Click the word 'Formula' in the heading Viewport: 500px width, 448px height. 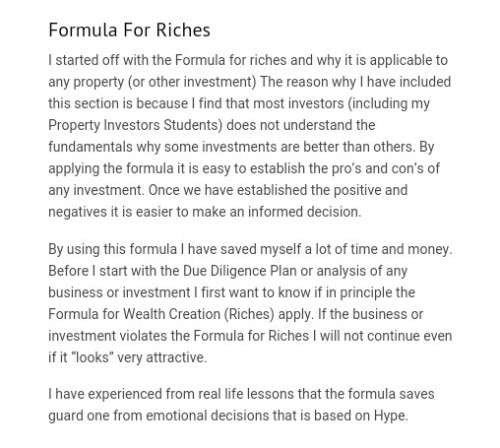(83, 30)
